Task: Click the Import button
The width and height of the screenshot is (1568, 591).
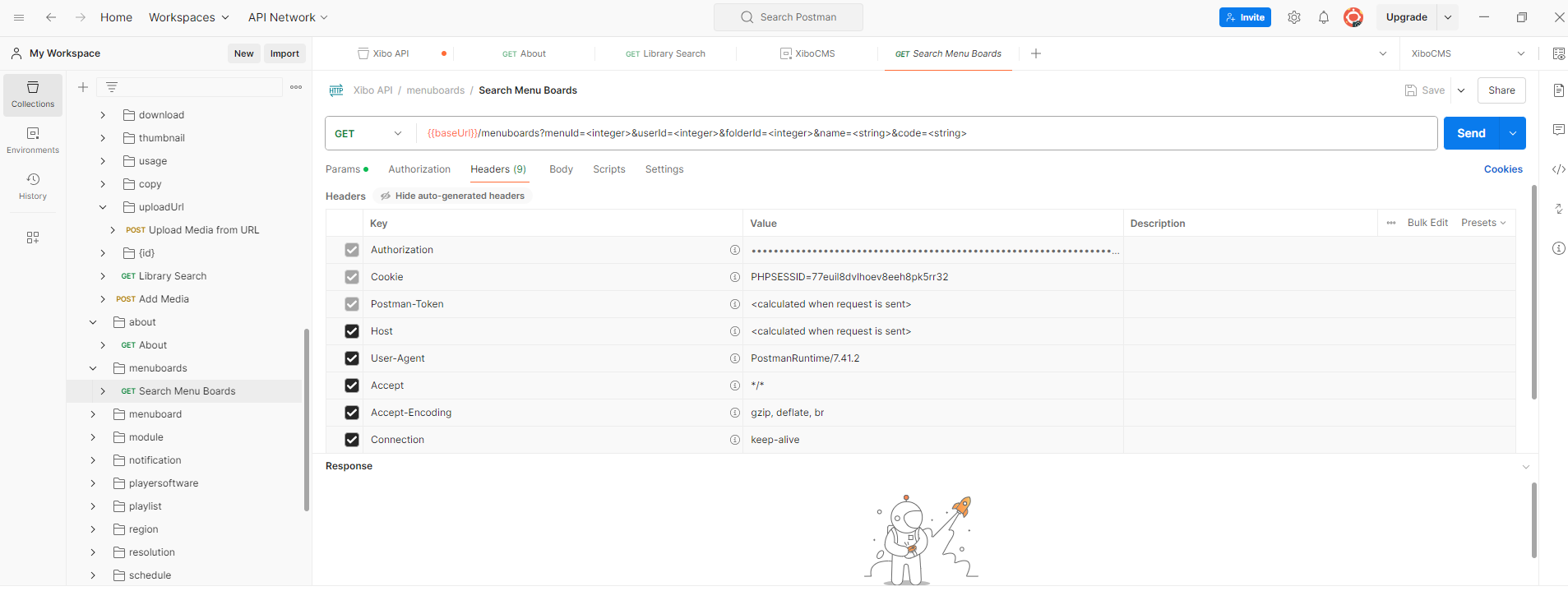Action: click(284, 53)
